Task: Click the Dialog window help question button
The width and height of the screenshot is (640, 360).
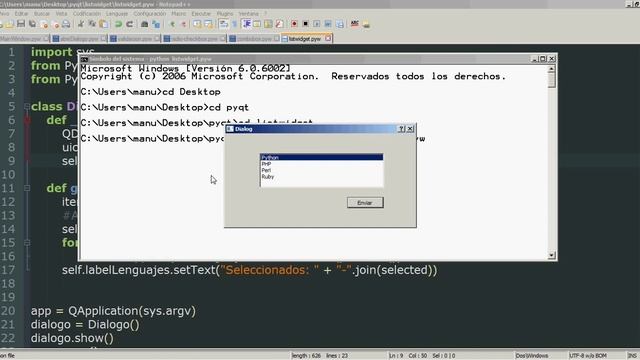Action: tap(401, 129)
